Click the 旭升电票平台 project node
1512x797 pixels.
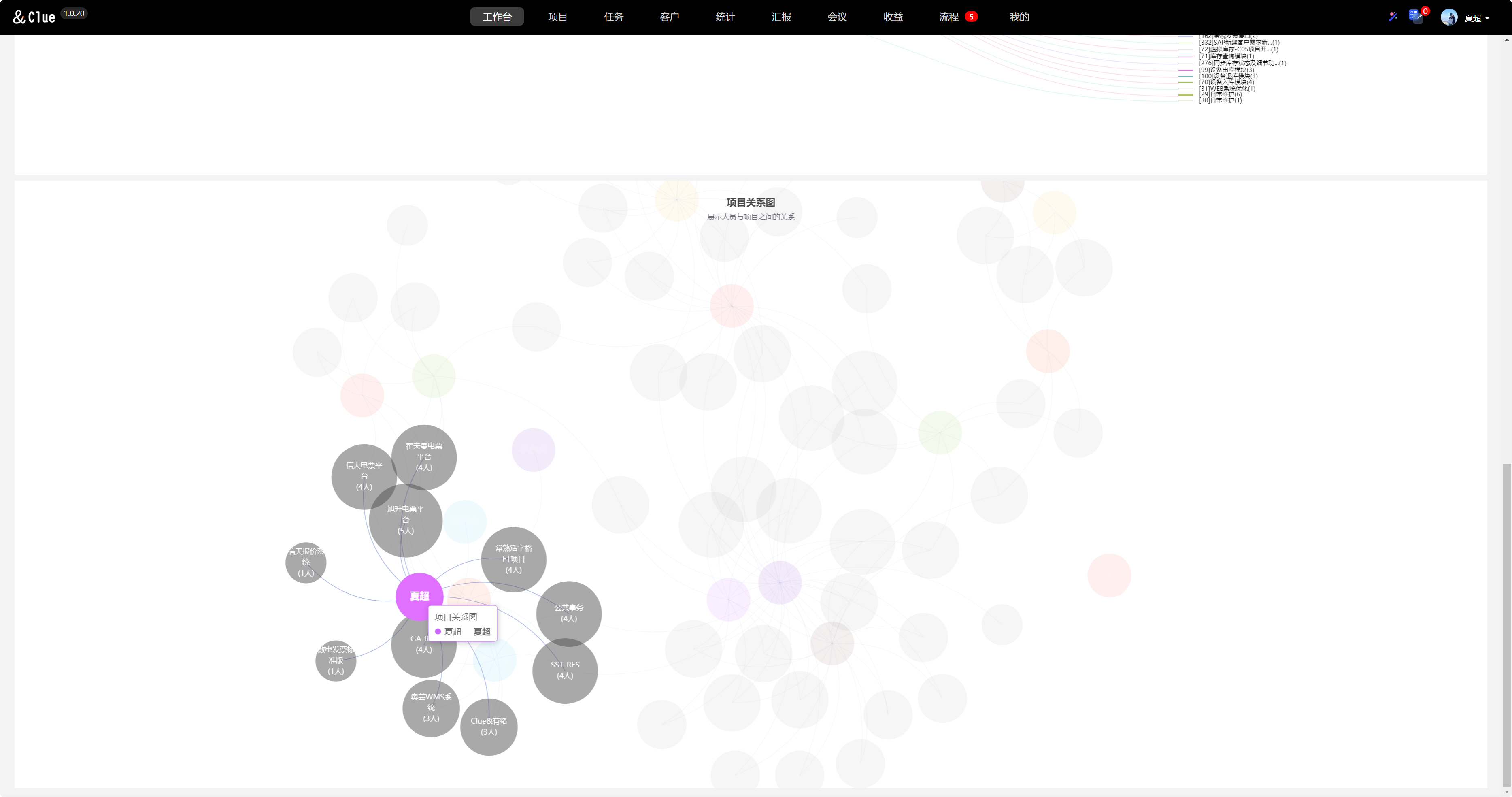click(406, 520)
